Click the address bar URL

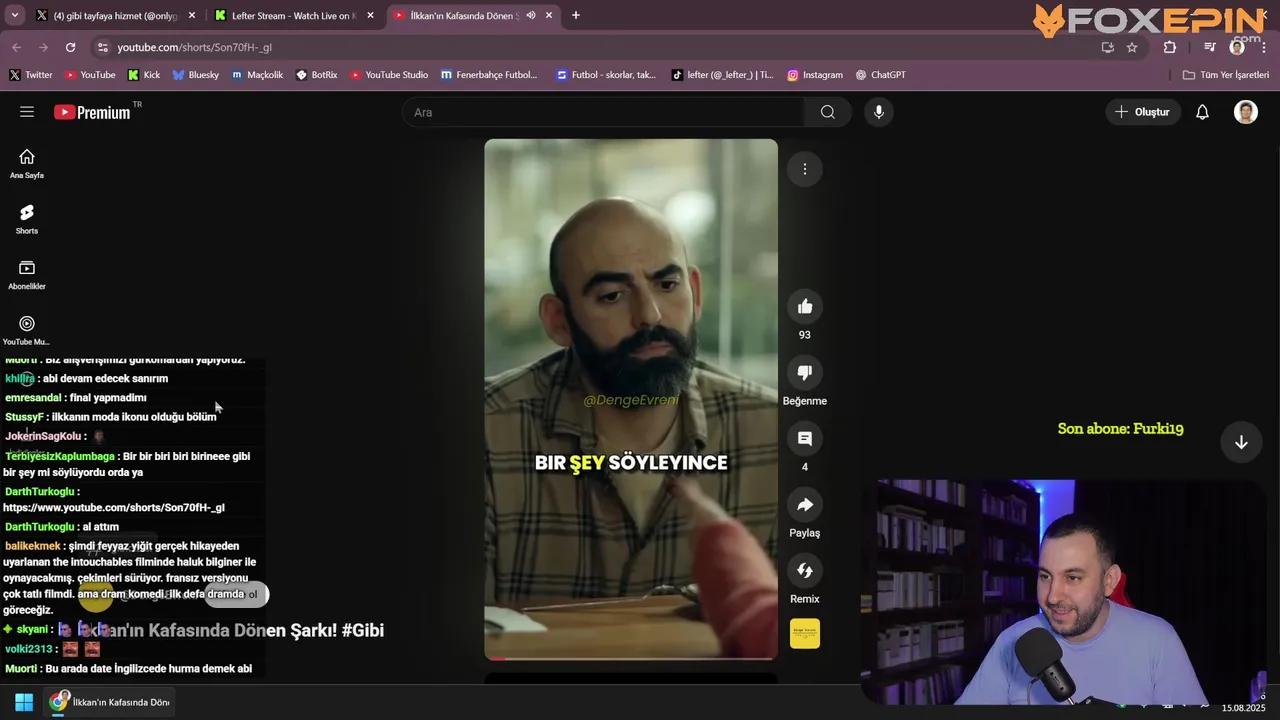pos(194,47)
